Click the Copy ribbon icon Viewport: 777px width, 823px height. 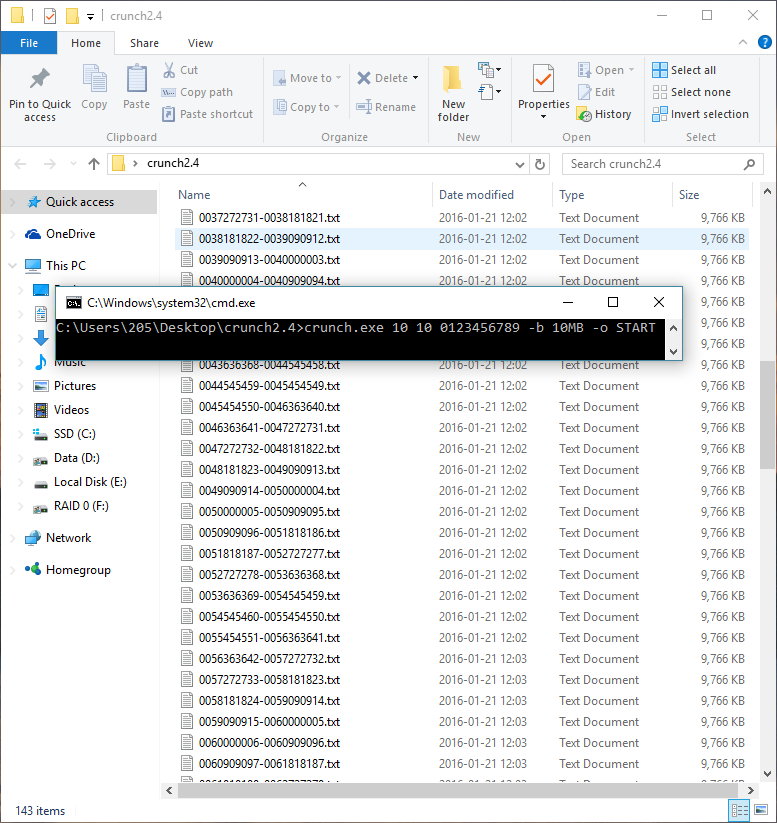click(94, 79)
